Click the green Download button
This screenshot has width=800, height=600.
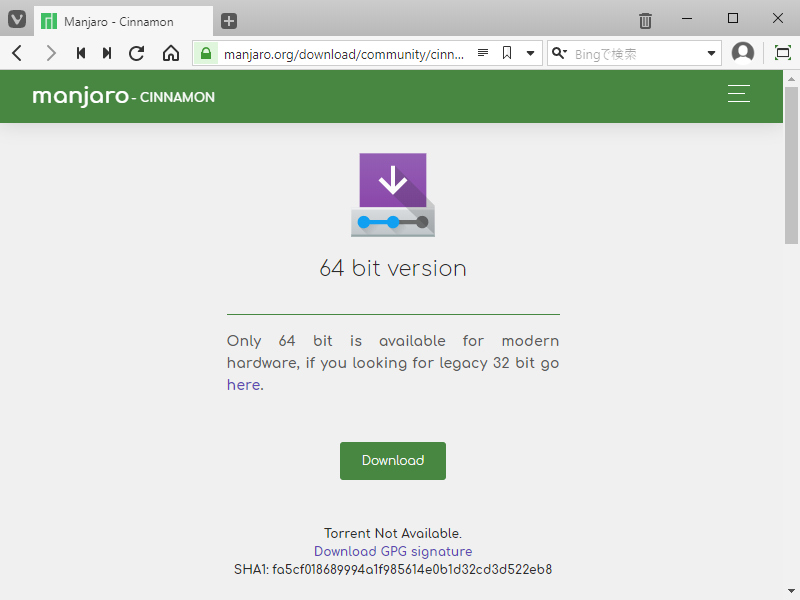(x=393, y=461)
